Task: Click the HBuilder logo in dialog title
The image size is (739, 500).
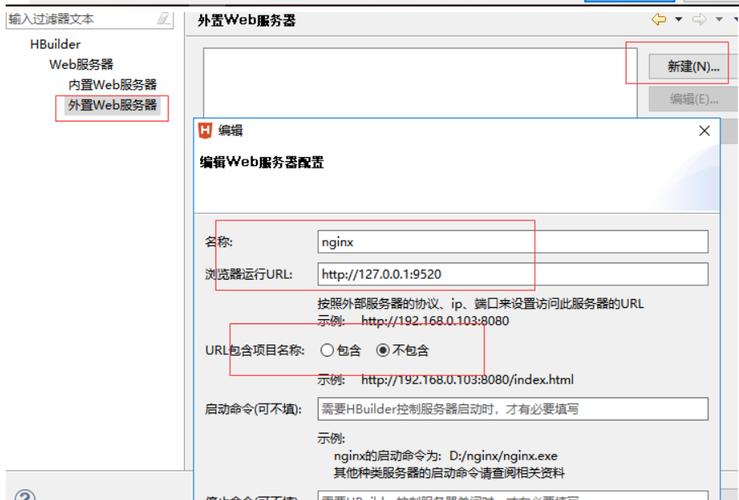Action: [205, 131]
